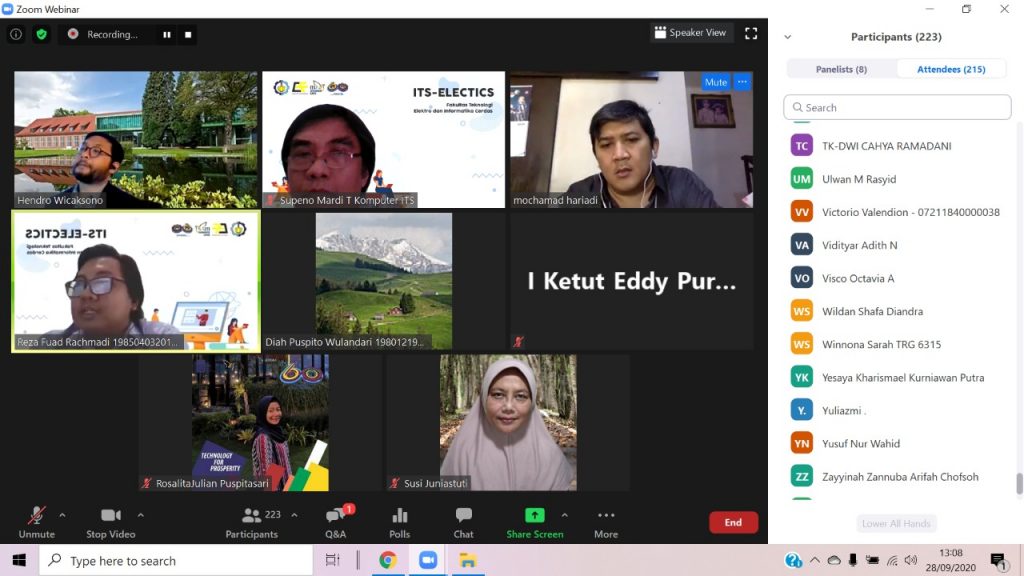
Task: Click the green Share Screen icon
Action: pos(535,516)
